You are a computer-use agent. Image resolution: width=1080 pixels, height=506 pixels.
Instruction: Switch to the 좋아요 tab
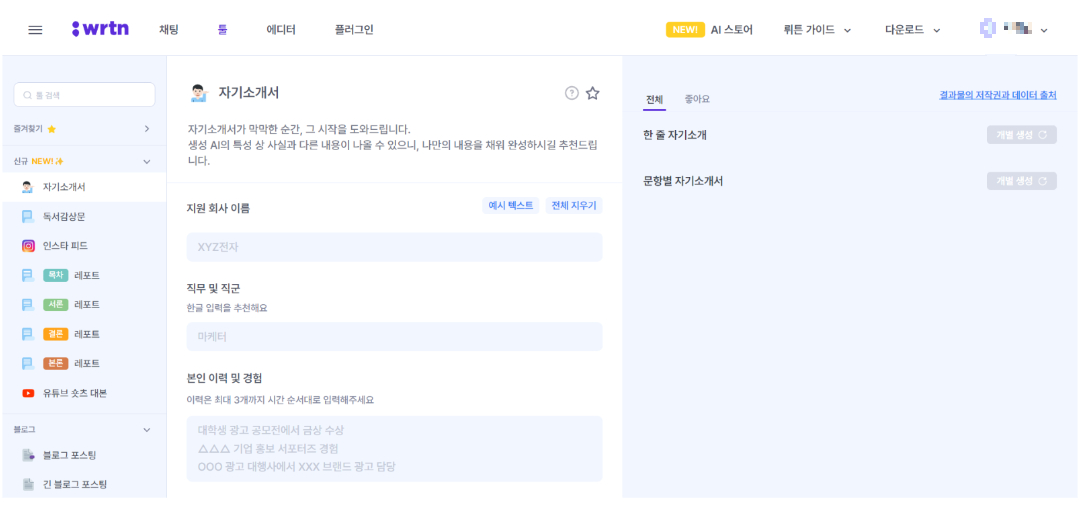pos(697,100)
